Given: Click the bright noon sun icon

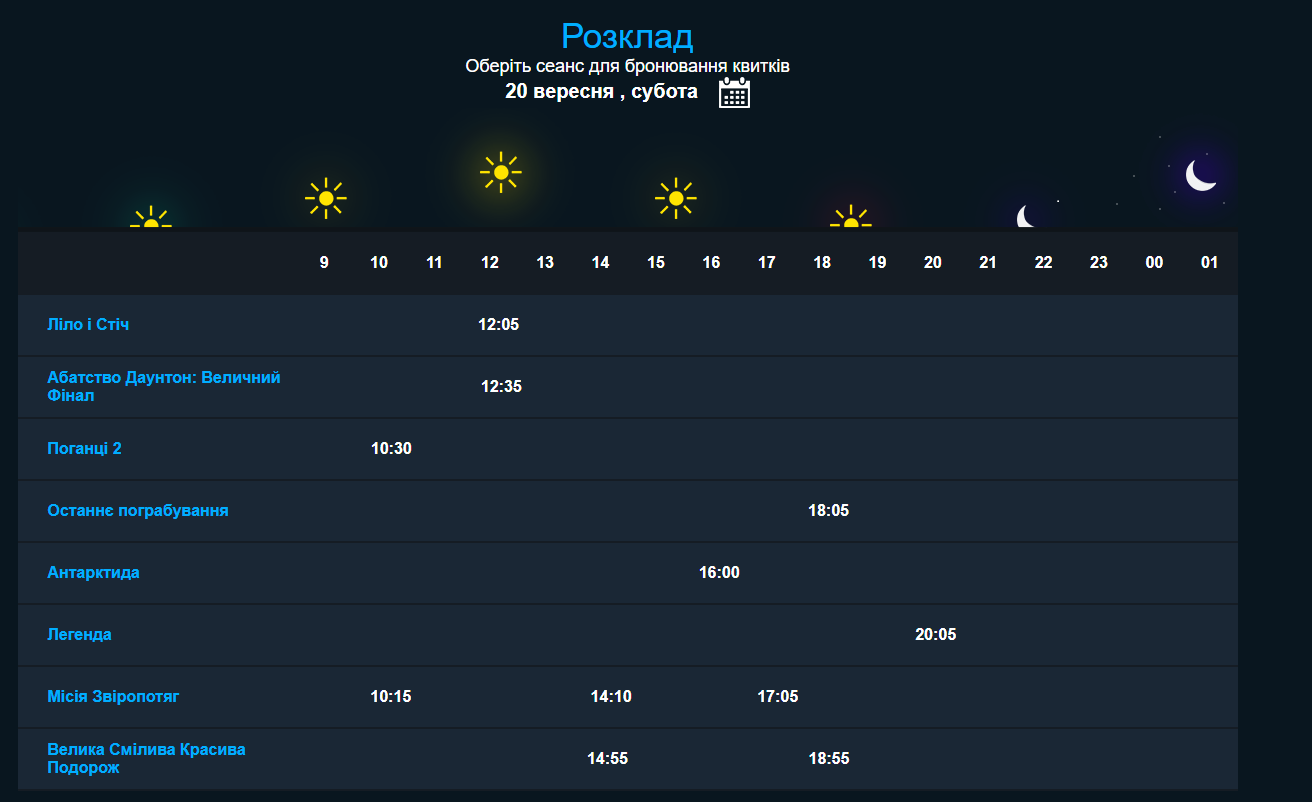Looking at the screenshot, I should click(x=501, y=172).
